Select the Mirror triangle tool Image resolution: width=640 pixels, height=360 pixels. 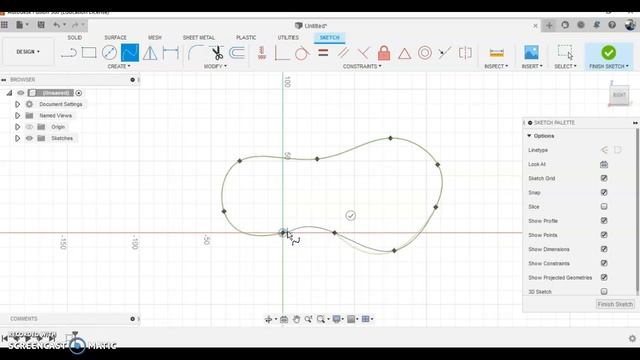(150, 53)
